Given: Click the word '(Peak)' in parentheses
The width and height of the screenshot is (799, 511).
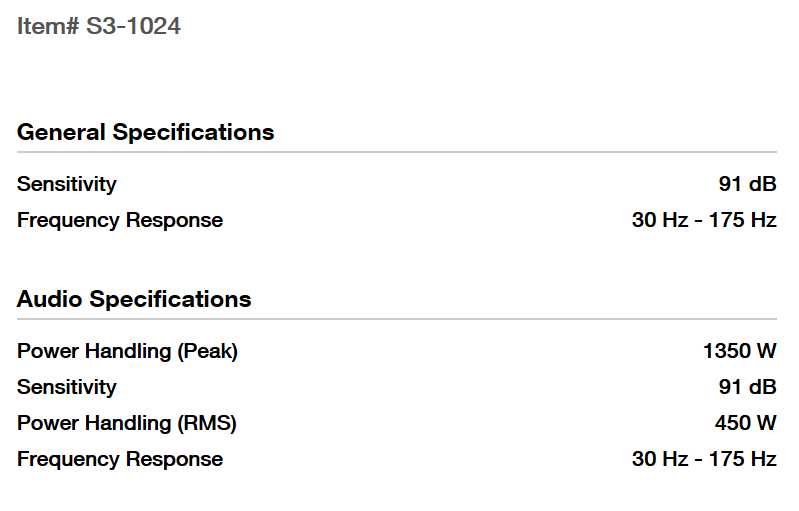Looking at the screenshot, I should tap(207, 351).
